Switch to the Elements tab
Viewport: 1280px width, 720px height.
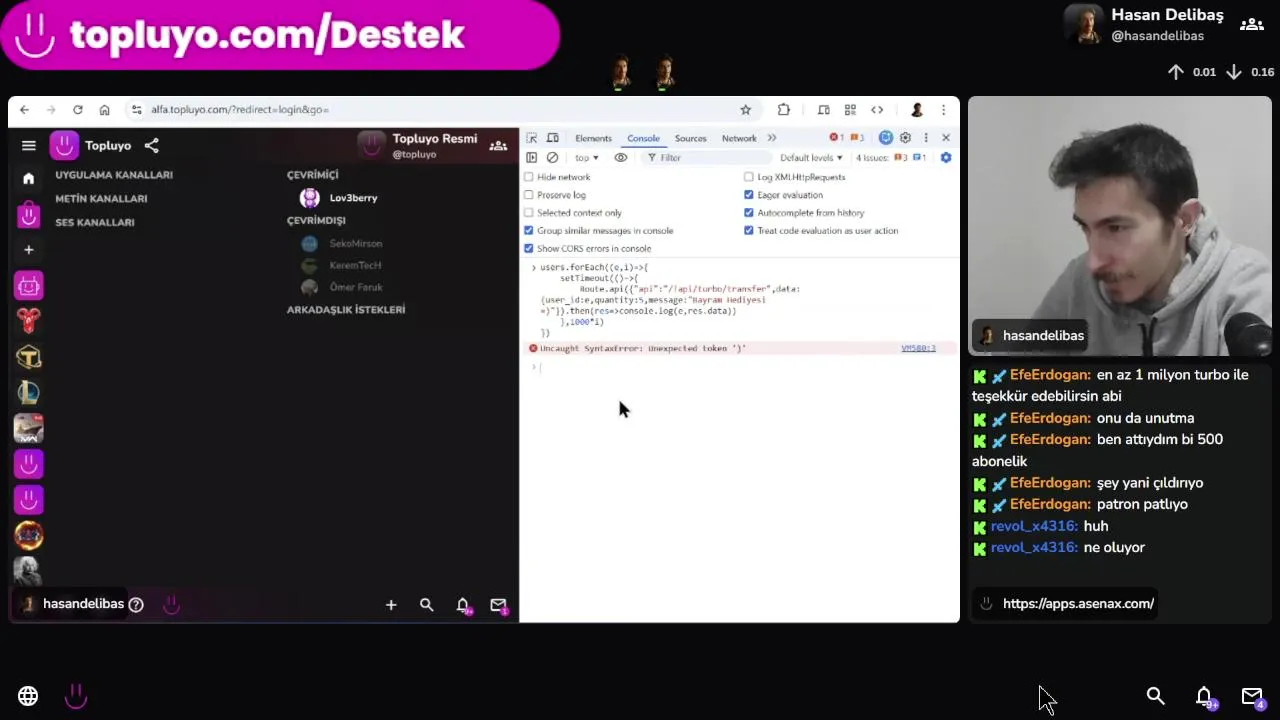click(593, 138)
